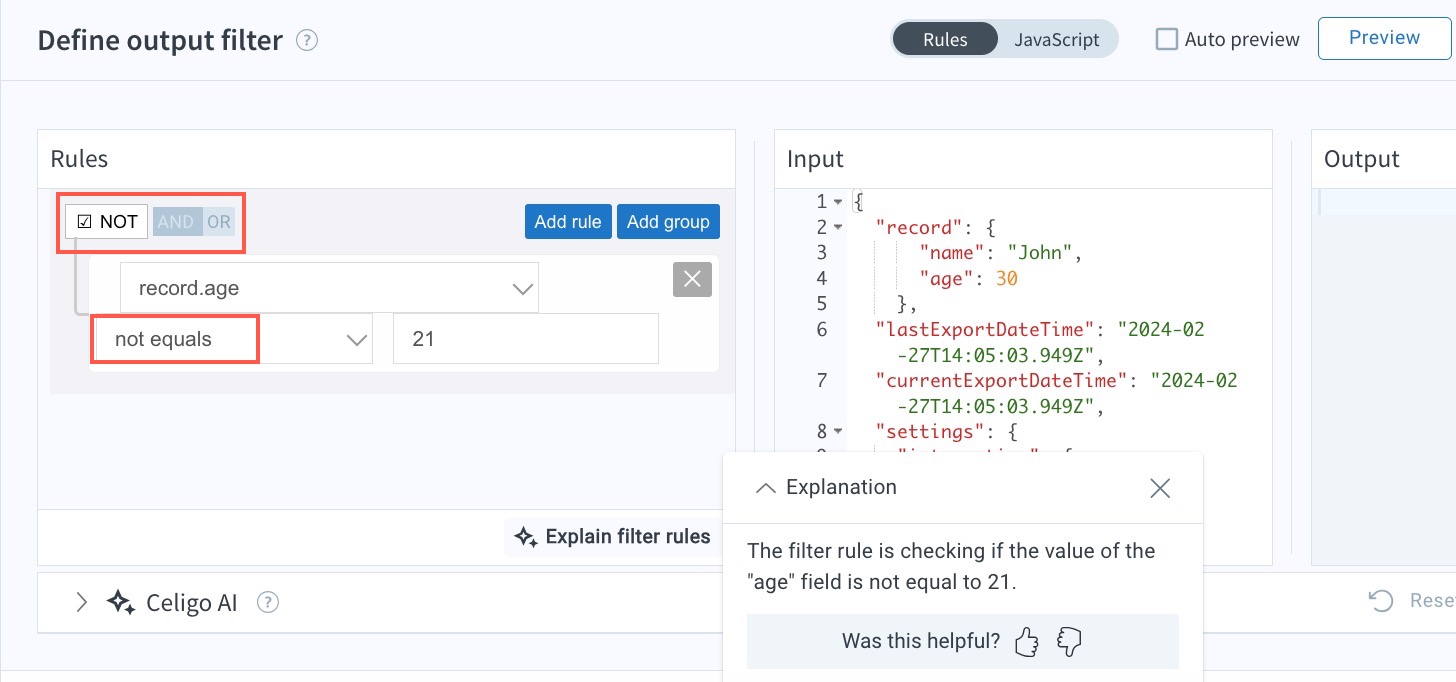The width and height of the screenshot is (1456, 682).
Task: Click the value field containing 21
Action: (525, 339)
